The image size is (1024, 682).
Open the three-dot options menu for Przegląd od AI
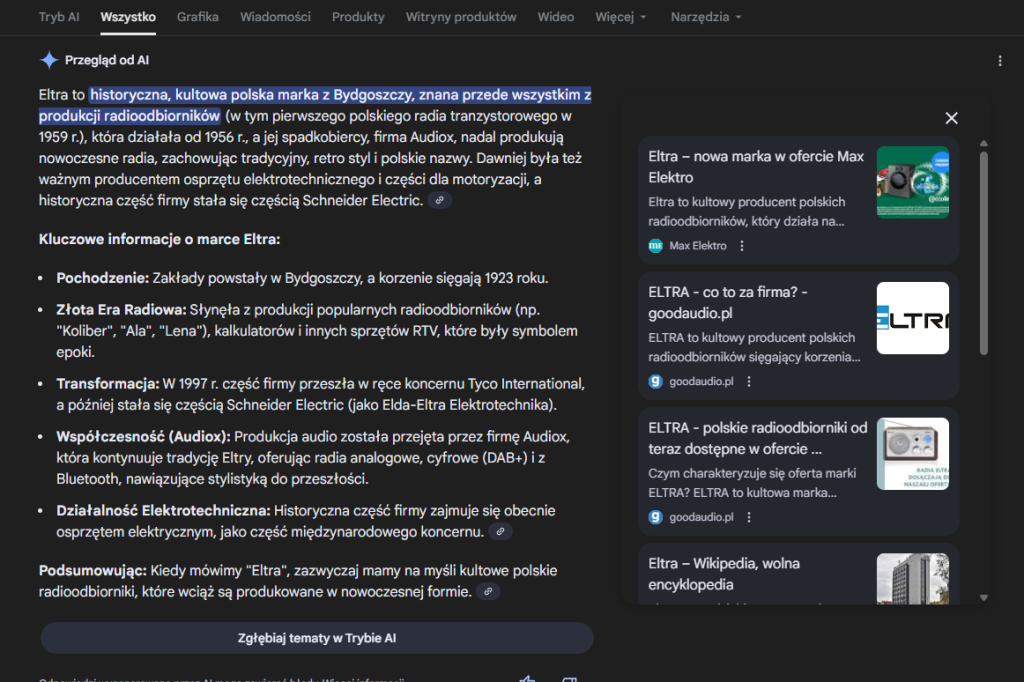pyautogui.click(x=1000, y=60)
